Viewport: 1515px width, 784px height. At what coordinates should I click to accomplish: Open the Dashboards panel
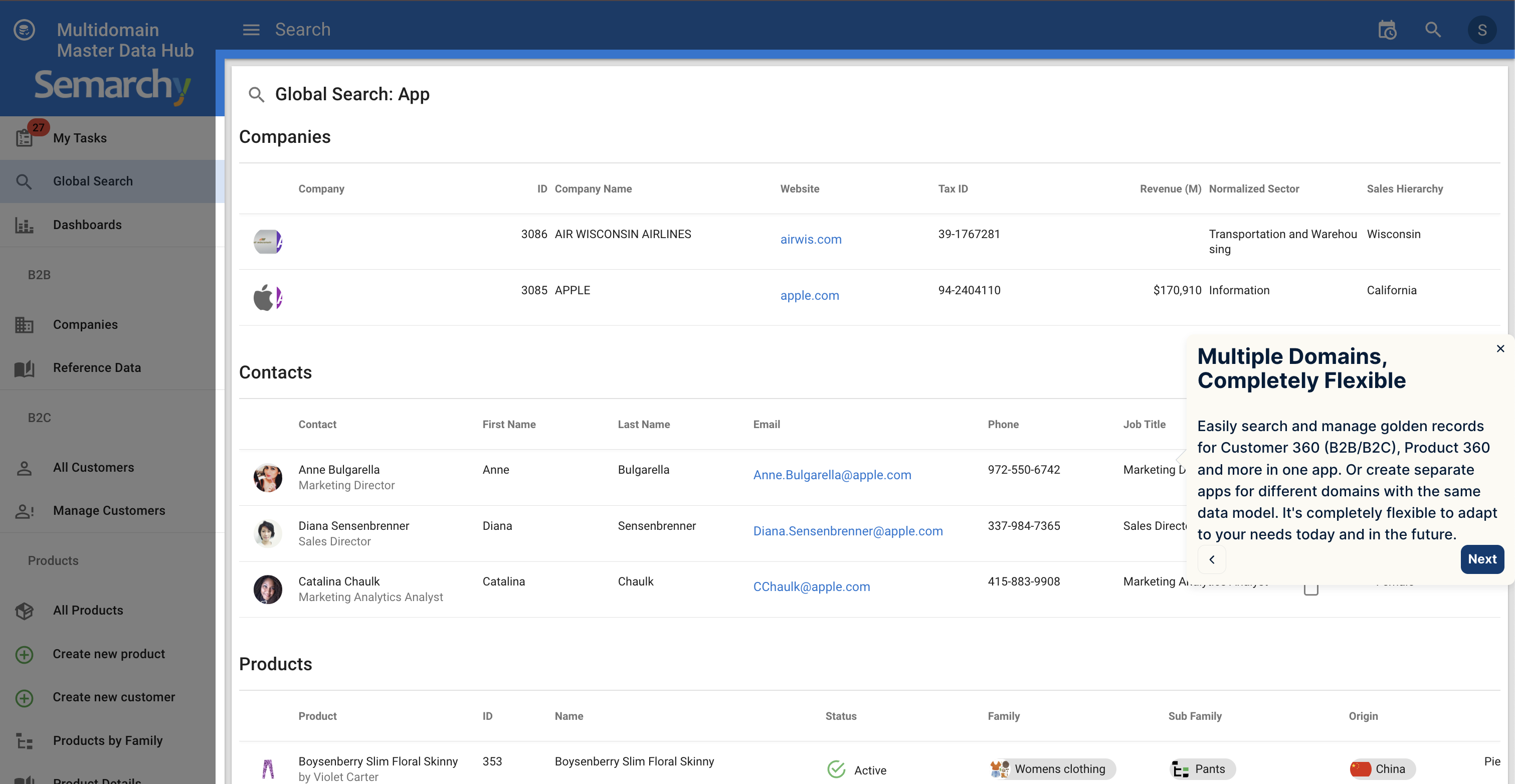[x=86, y=225]
